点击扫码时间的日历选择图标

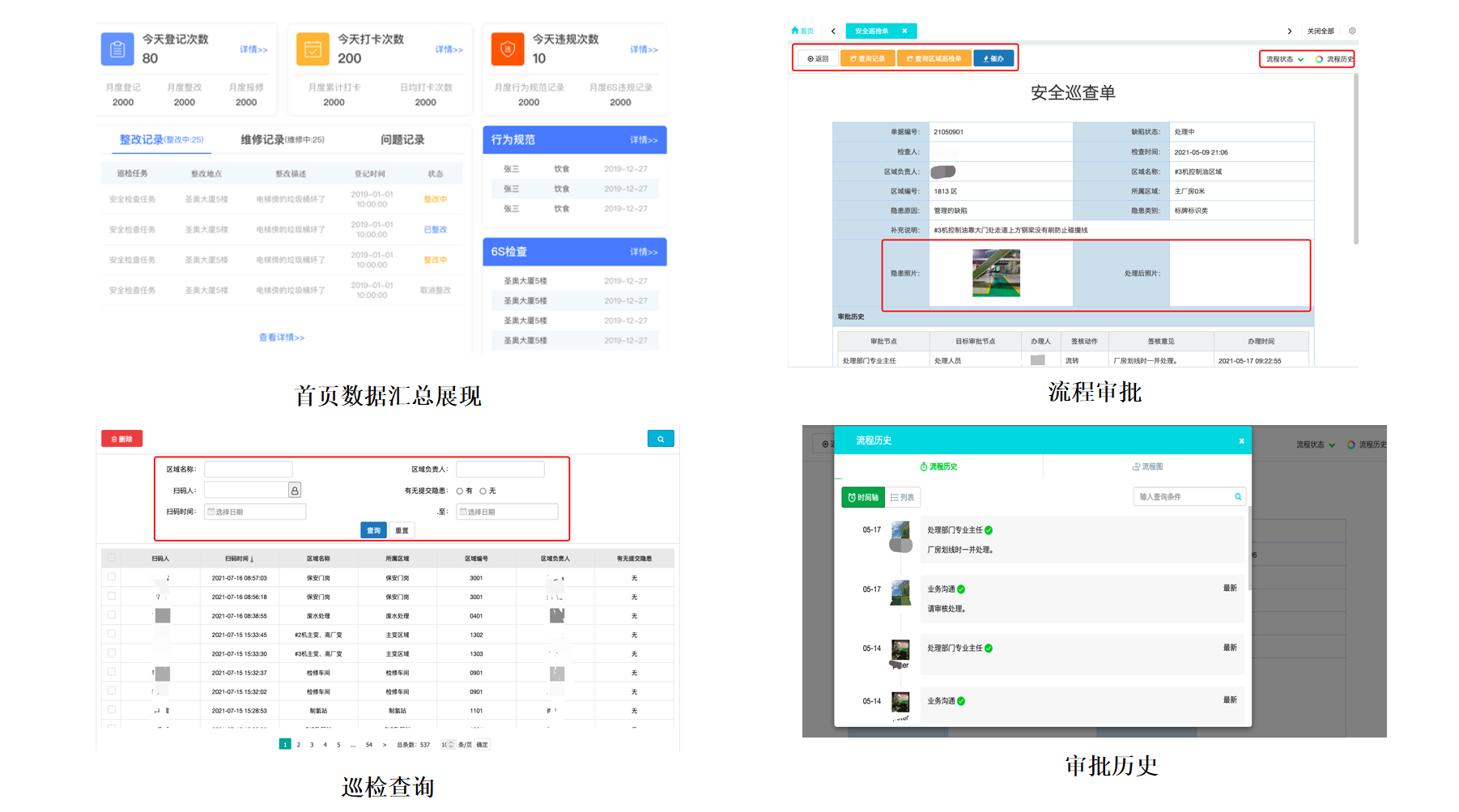click(x=211, y=512)
